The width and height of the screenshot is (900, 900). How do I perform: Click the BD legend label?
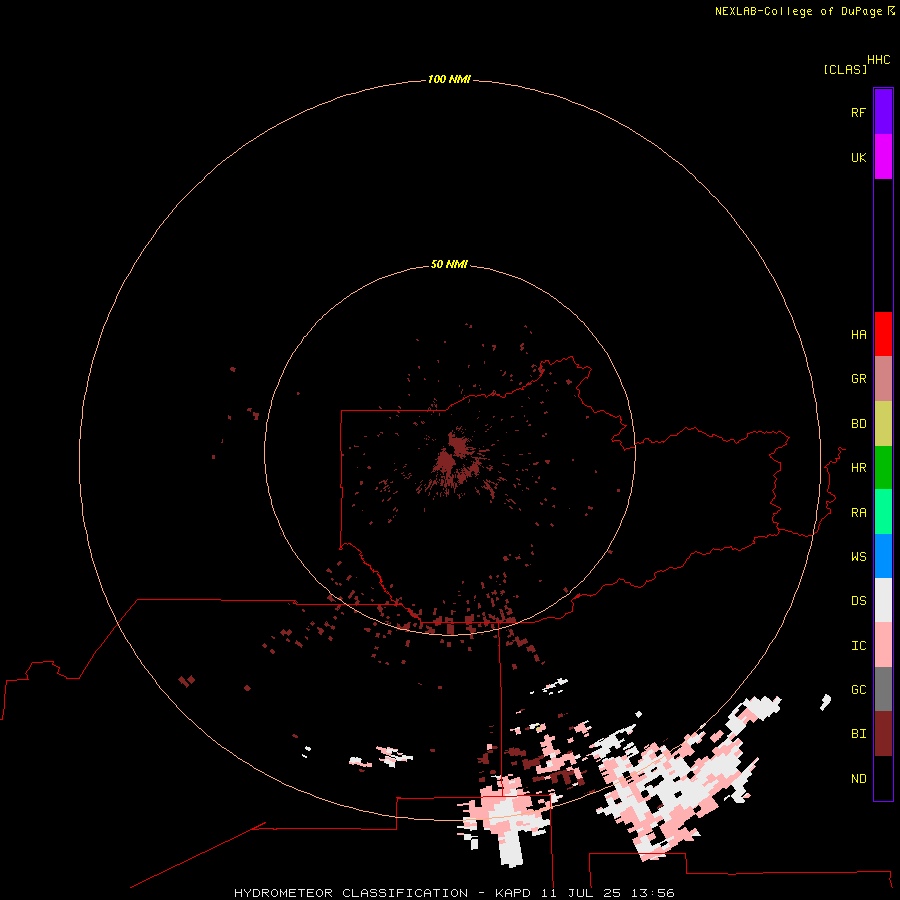pos(859,424)
